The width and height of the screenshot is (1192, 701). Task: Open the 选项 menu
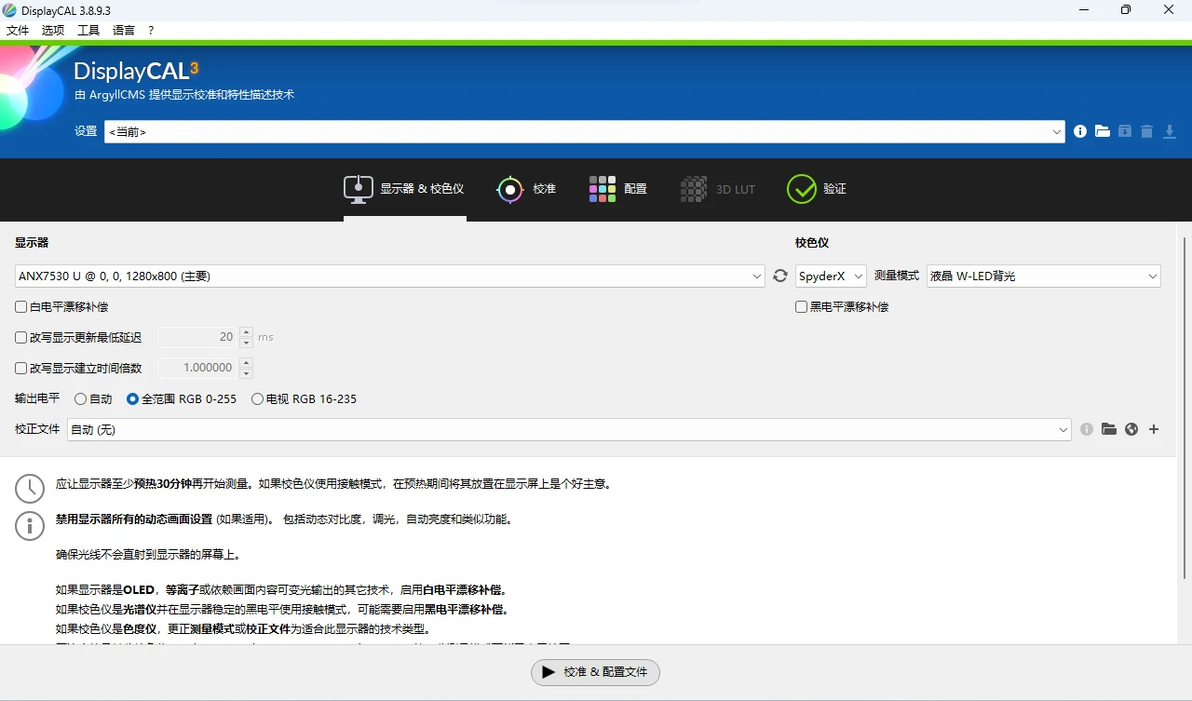click(x=53, y=30)
